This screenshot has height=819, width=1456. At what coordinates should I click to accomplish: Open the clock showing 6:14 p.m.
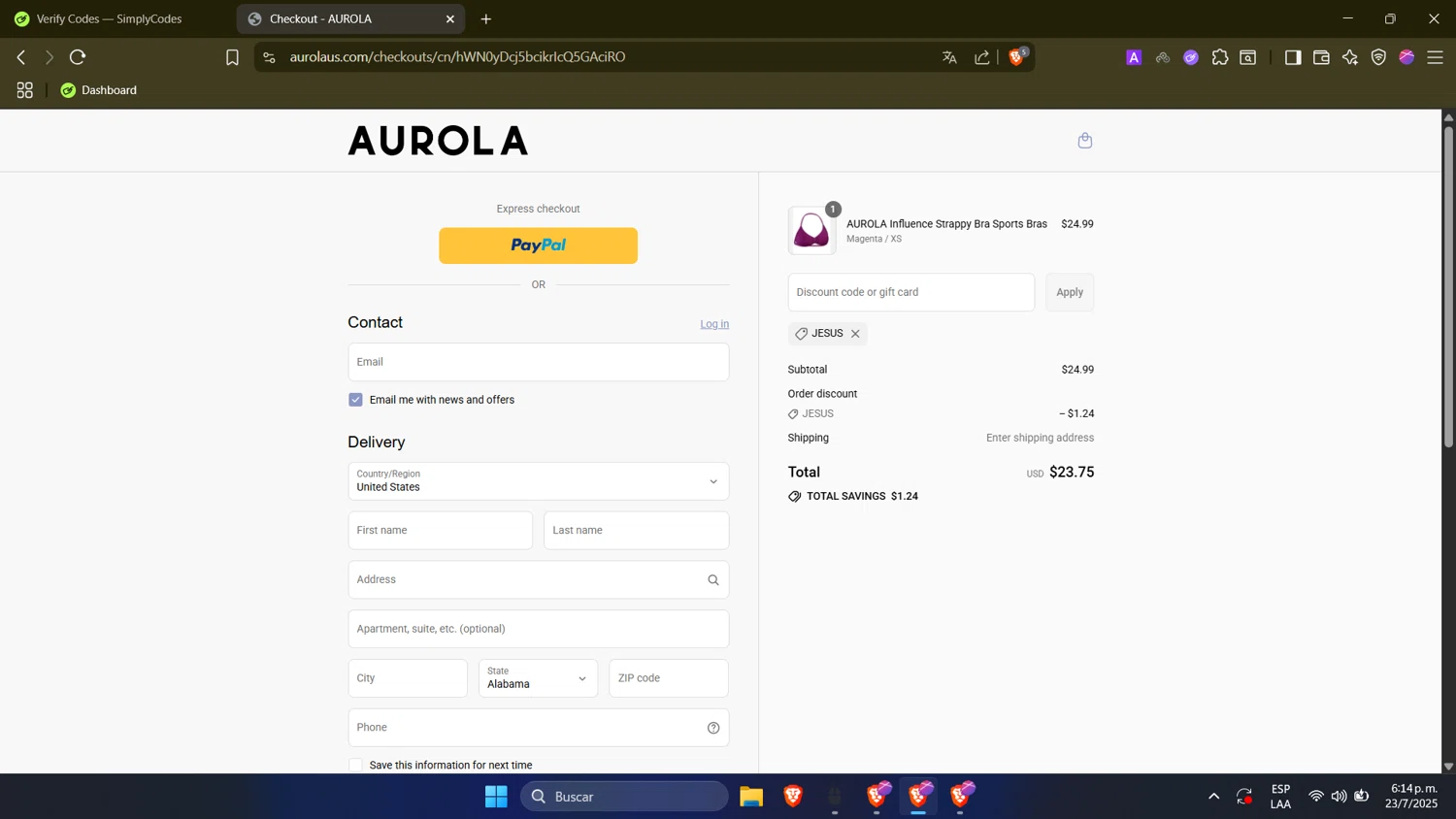[x=1412, y=796]
